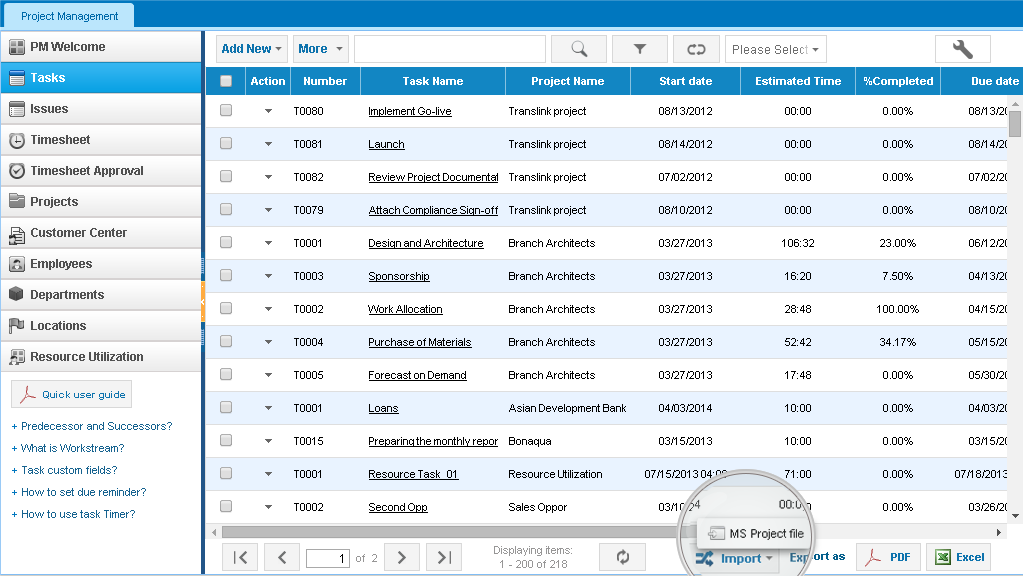The height and width of the screenshot is (576, 1023).
Task: Select the Review Project Documentation row checkbox
Action: 226,176
